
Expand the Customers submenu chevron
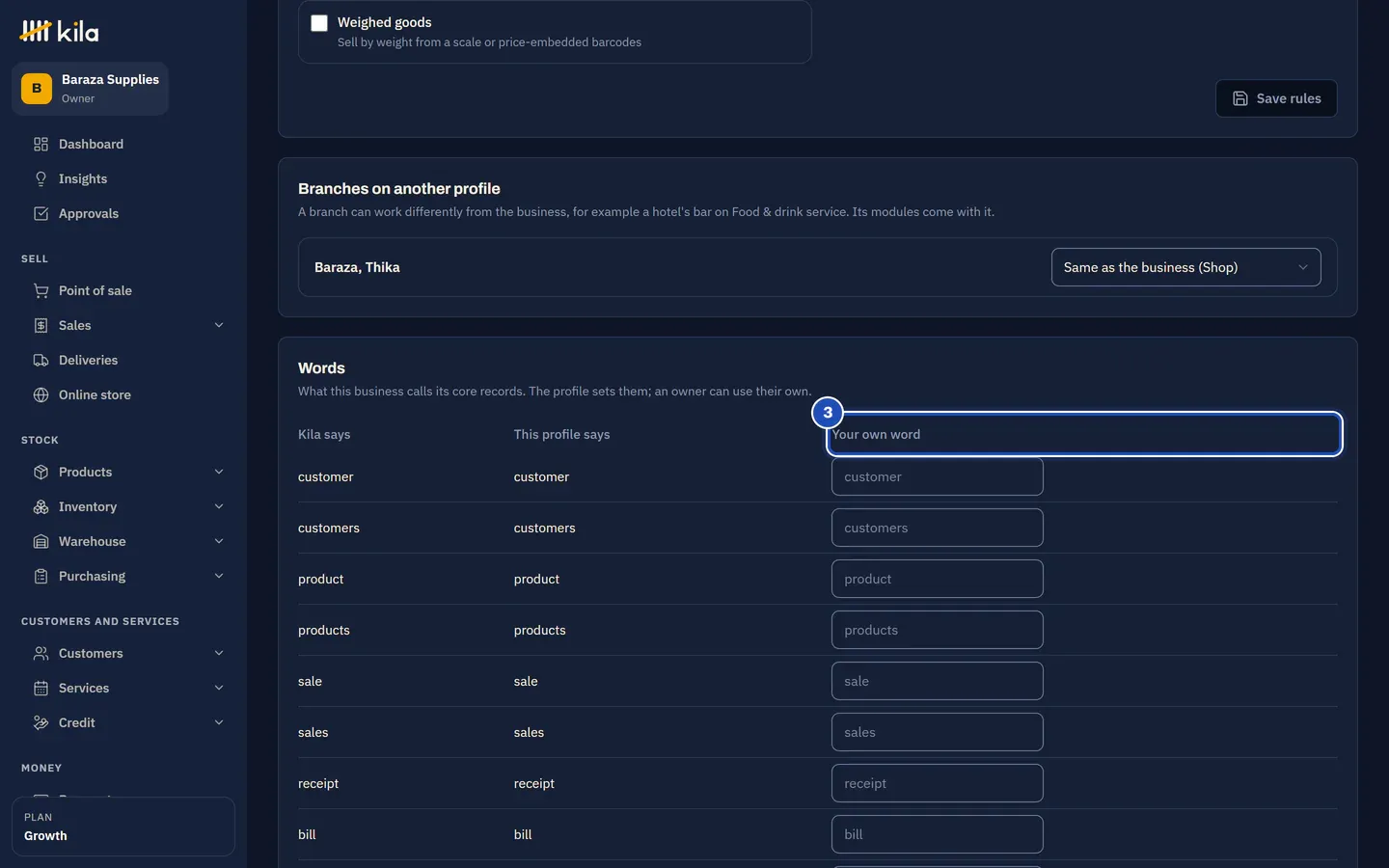point(219,653)
